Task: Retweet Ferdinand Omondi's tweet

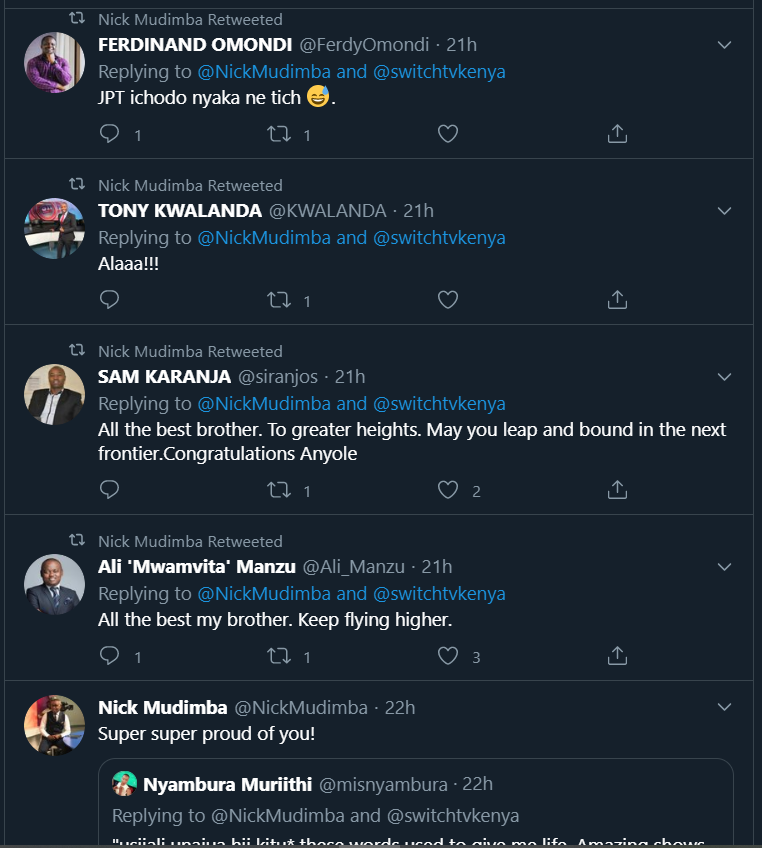Action: pyautogui.click(x=279, y=134)
